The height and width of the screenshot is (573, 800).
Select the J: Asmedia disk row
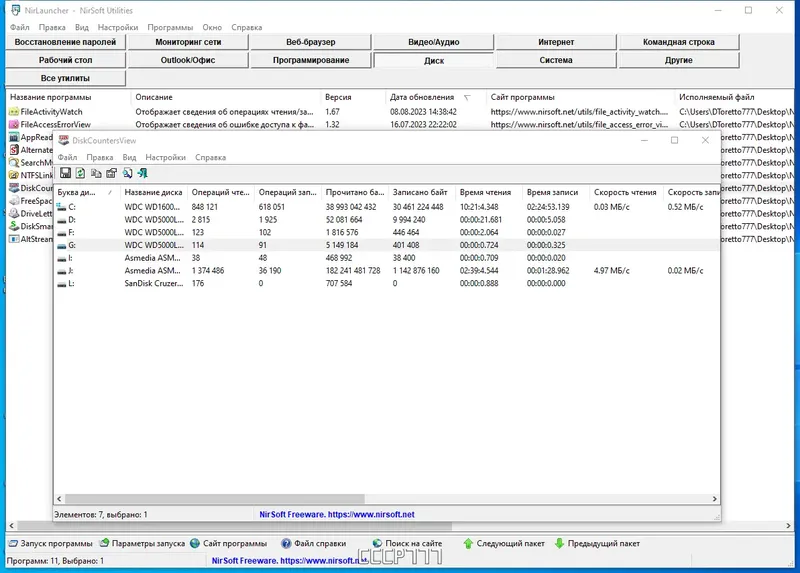[x=387, y=270]
